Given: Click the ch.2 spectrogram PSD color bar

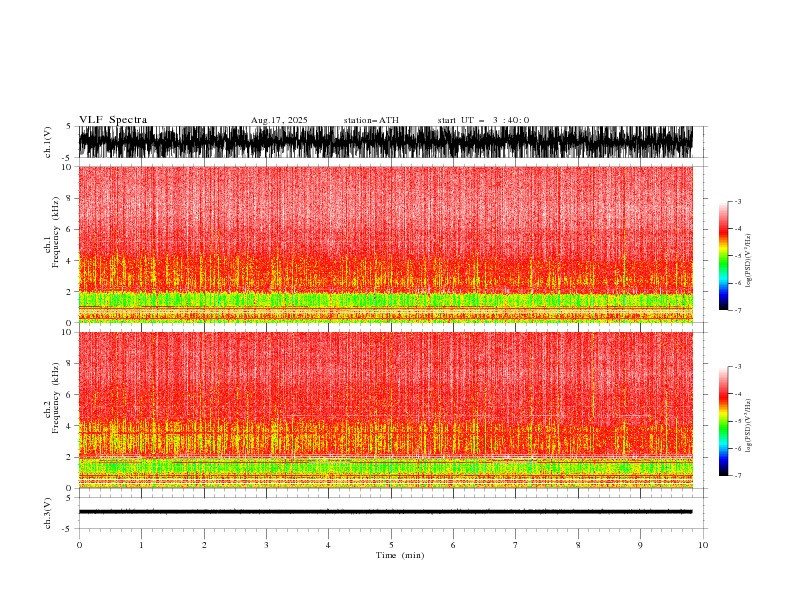Looking at the screenshot, I should click(x=723, y=421).
